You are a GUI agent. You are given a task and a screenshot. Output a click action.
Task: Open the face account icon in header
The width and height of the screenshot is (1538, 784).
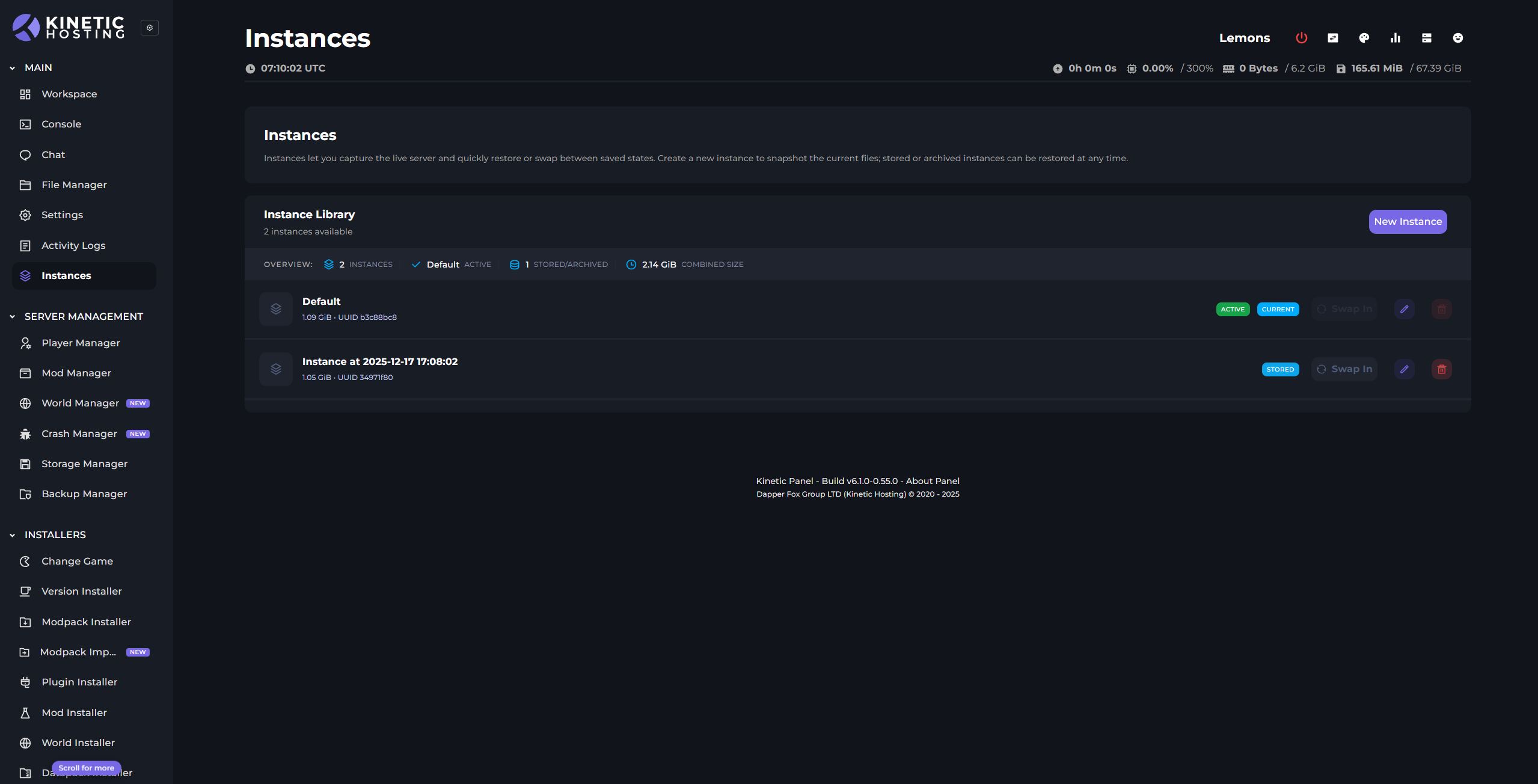pos(1457,38)
